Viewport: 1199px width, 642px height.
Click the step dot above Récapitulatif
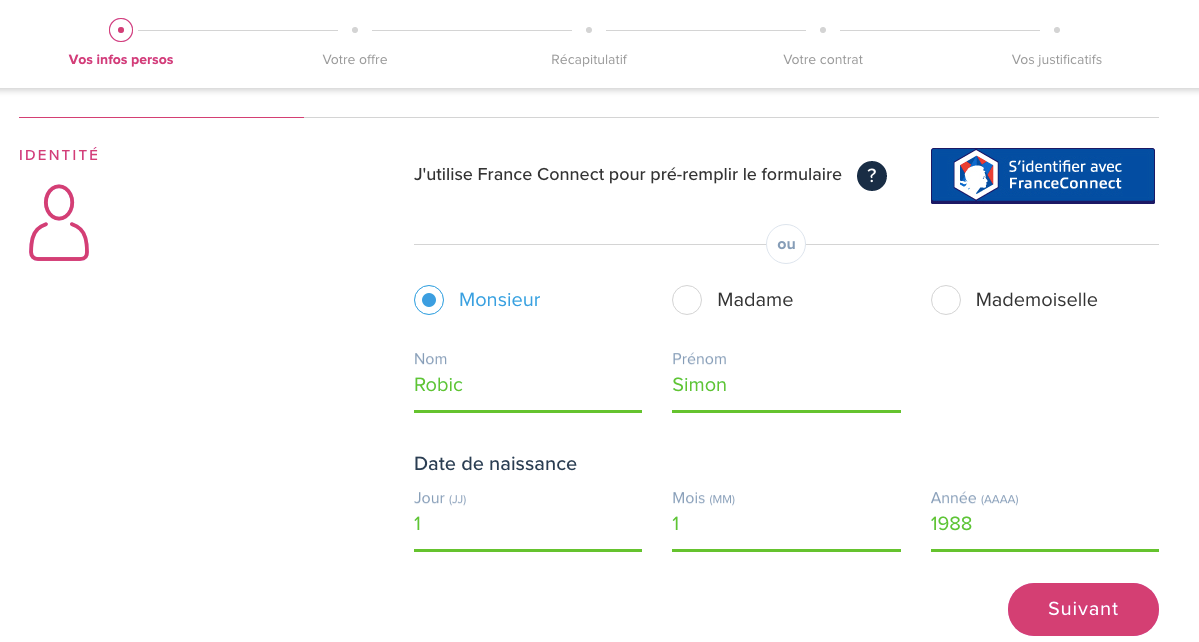pyautogui.click(x=589, y=30)
